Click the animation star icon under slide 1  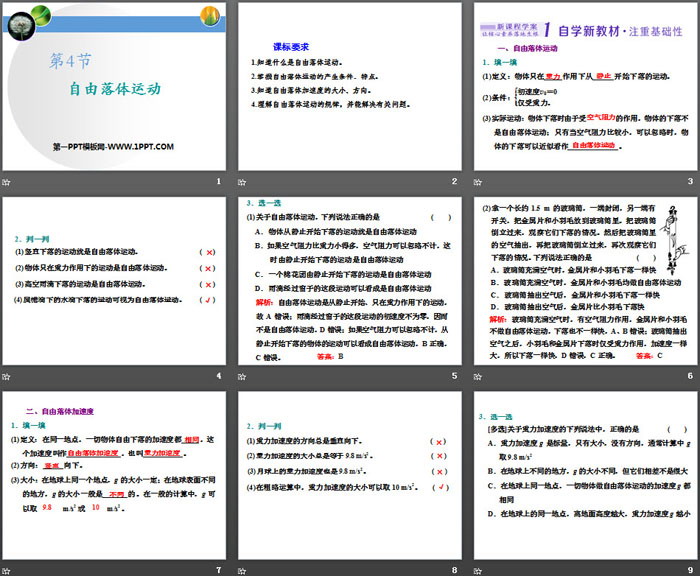click(8, 181)
